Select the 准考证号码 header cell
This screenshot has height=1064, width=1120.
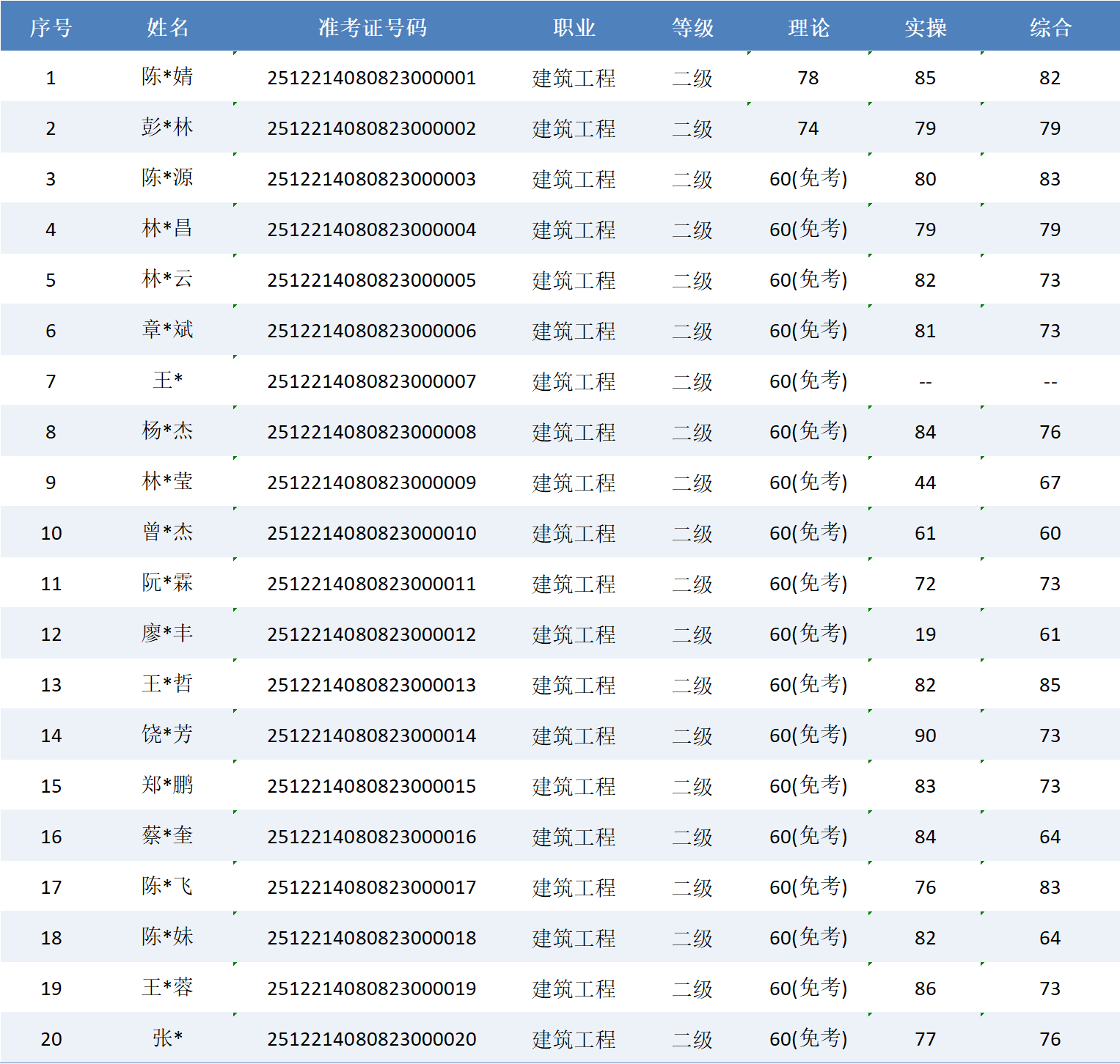point(372,27)
